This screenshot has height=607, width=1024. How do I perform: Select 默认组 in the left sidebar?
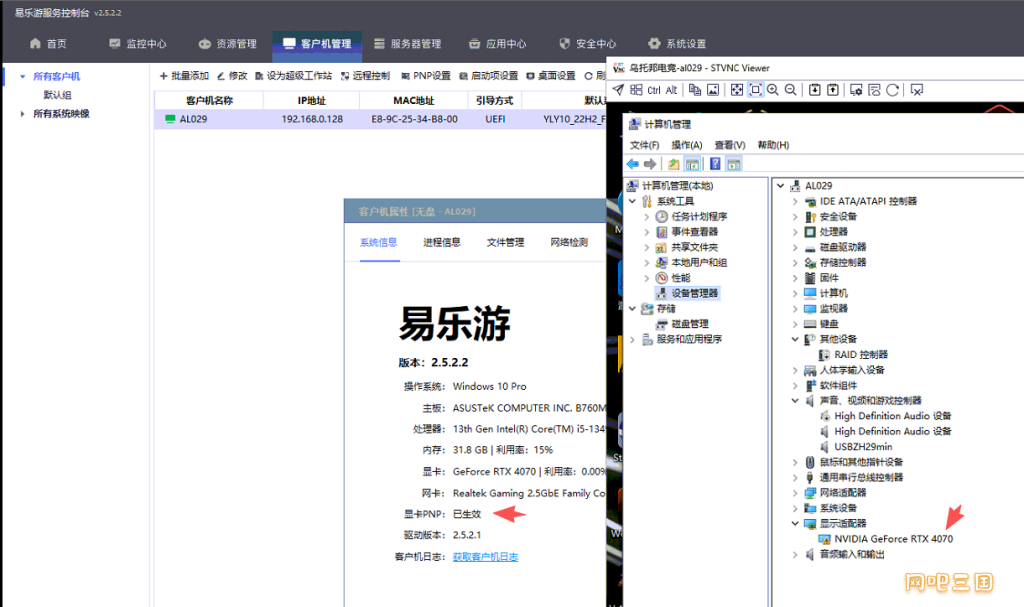coord(57,95)
